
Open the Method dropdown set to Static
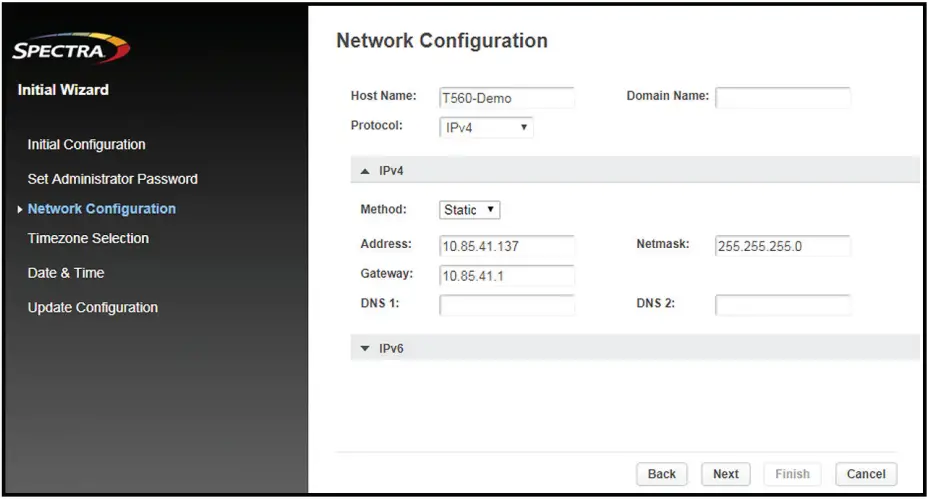point(470,210)
